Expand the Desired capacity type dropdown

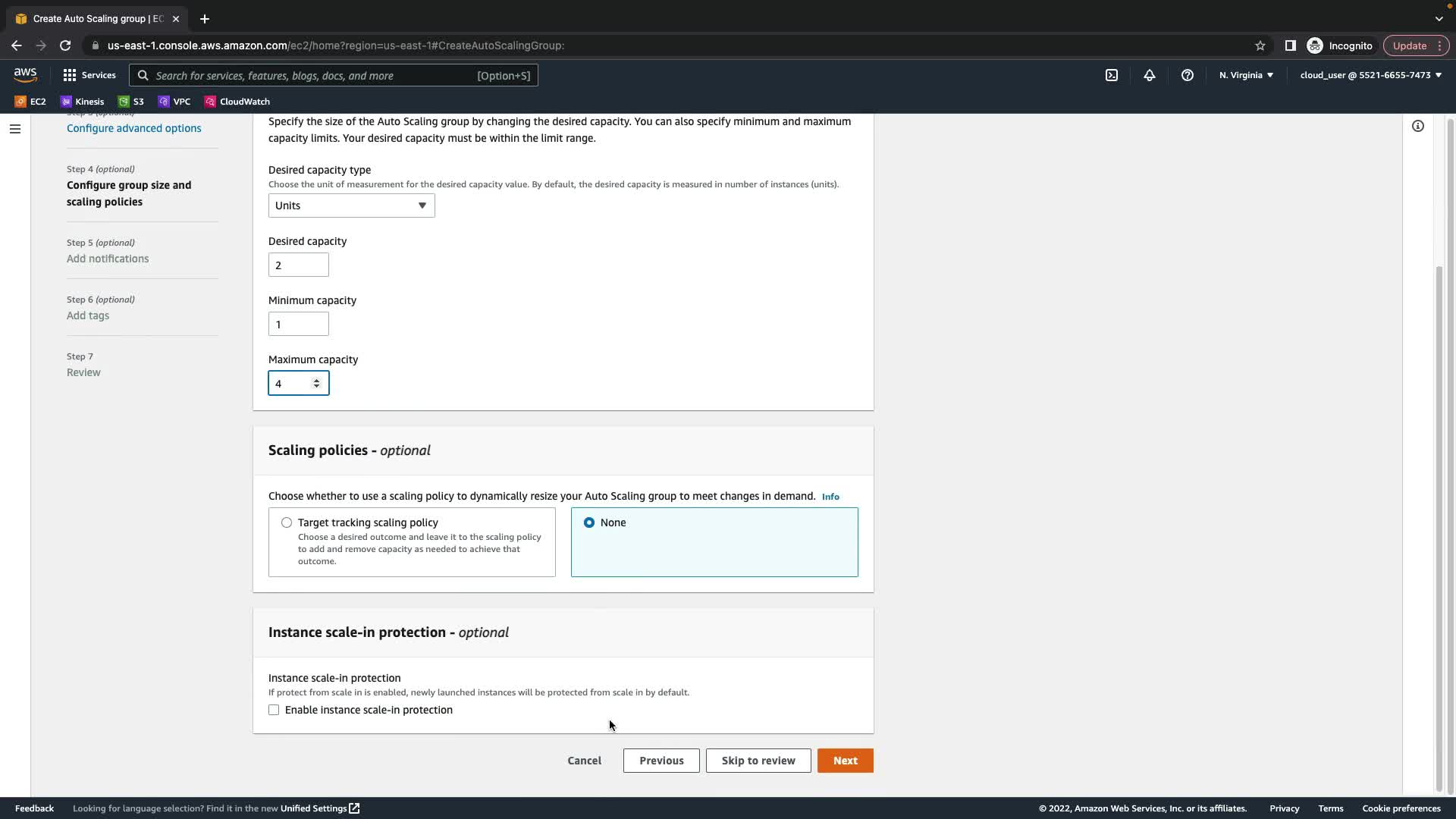(x=351, y=206)
